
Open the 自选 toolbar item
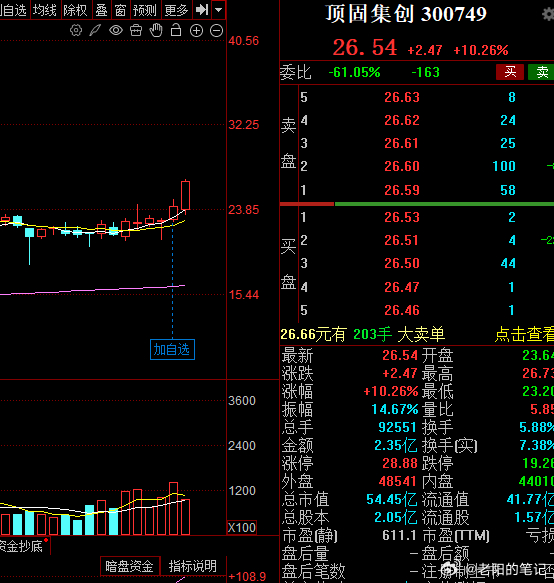click(14, 10)
